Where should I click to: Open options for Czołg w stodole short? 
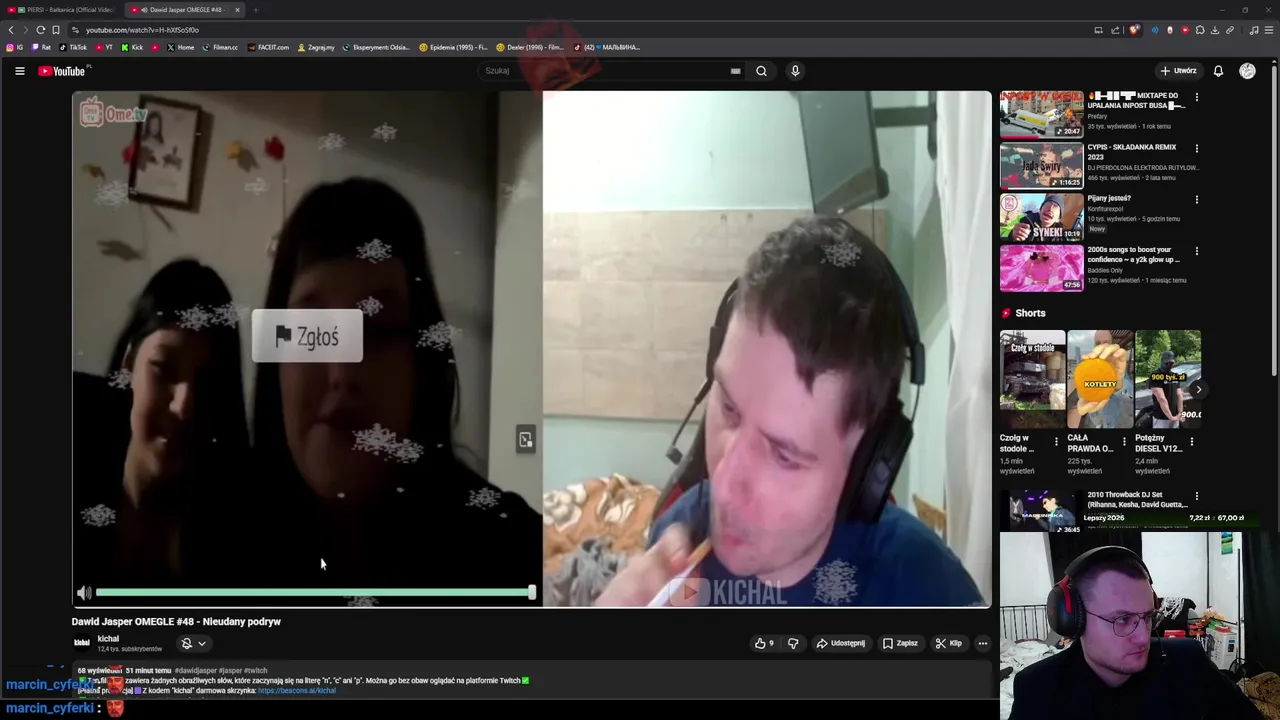[x=1056, y=440]
